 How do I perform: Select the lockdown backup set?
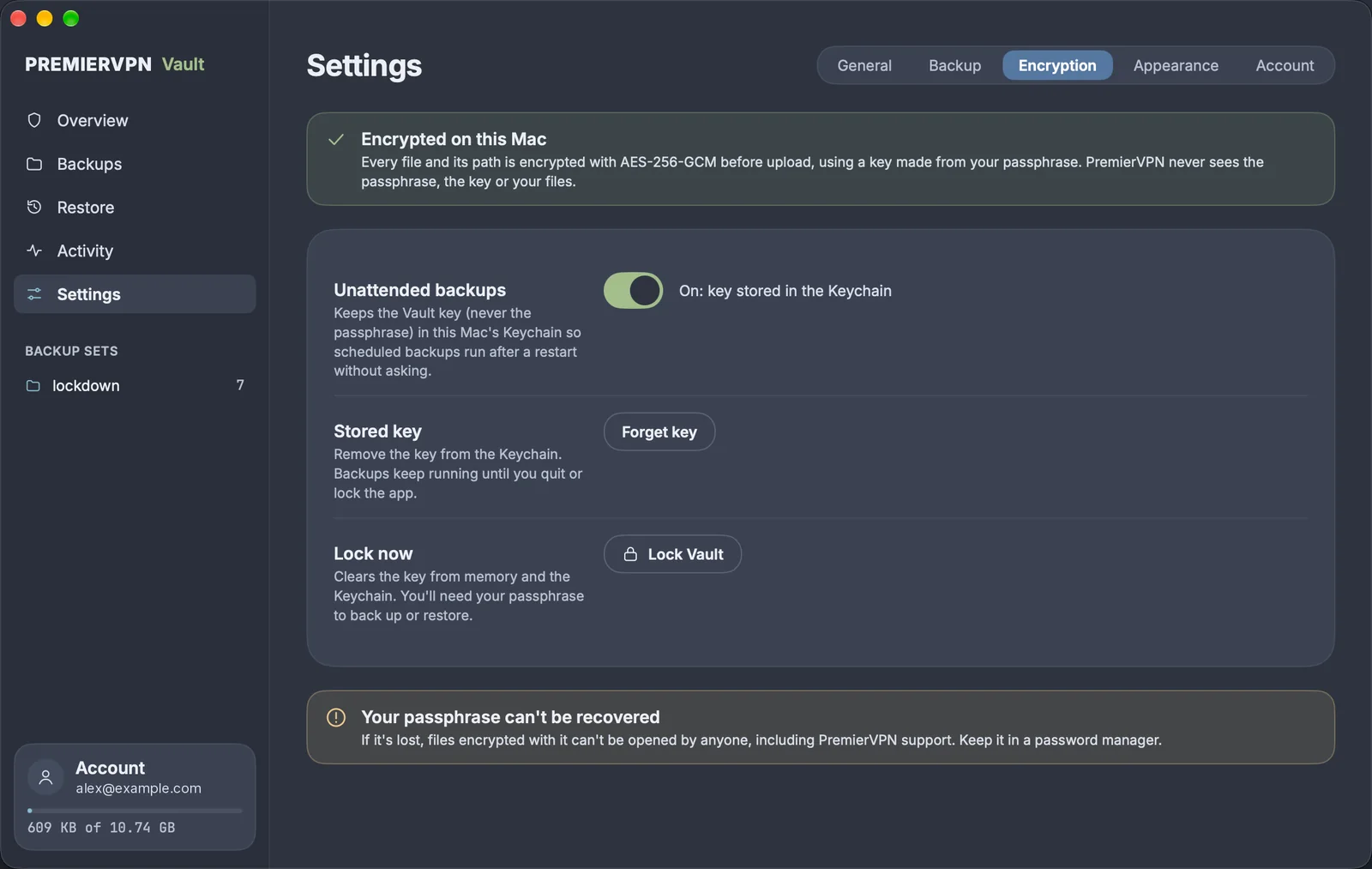click(135, 386)
